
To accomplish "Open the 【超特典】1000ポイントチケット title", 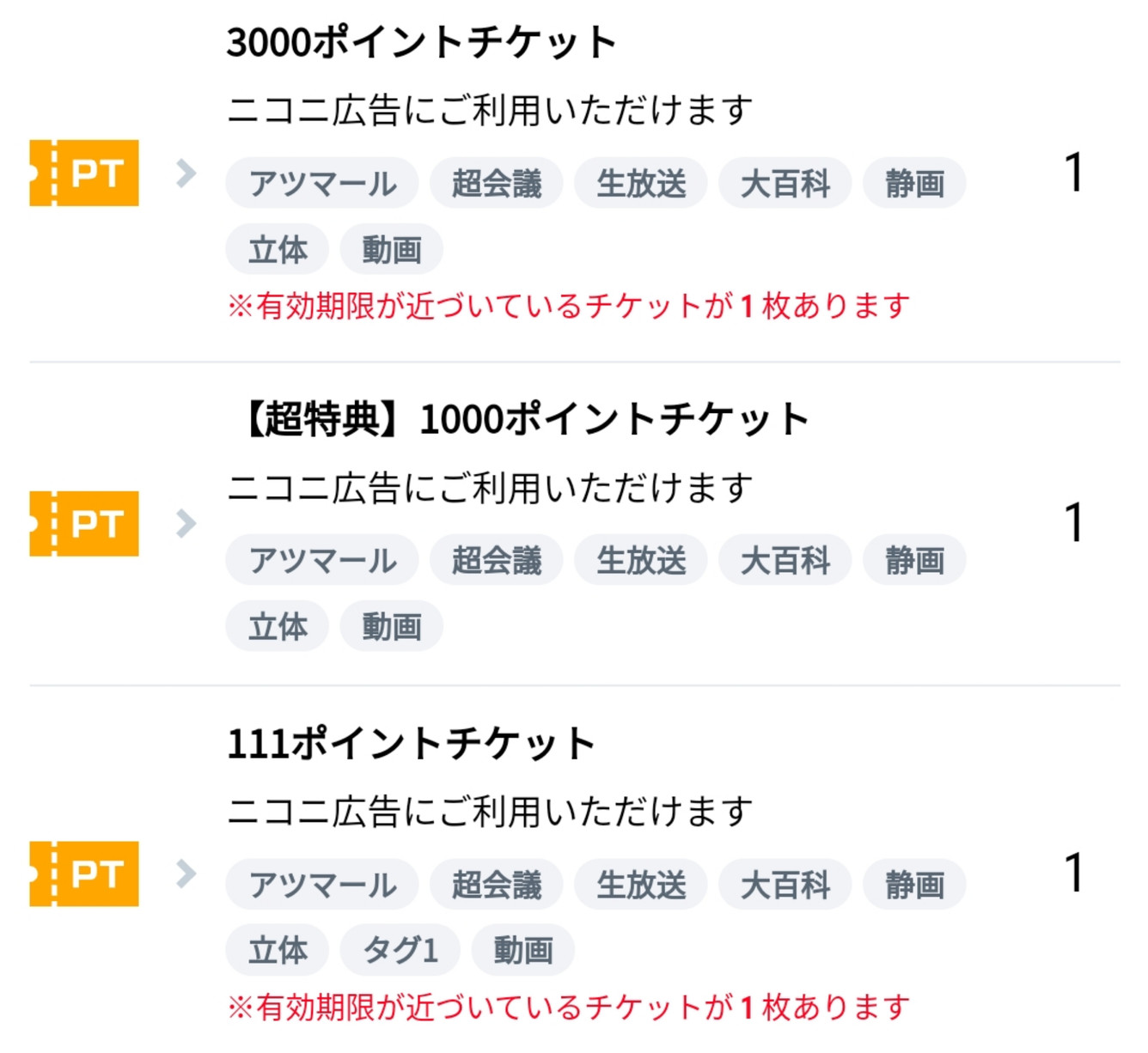I will (526, 420).
